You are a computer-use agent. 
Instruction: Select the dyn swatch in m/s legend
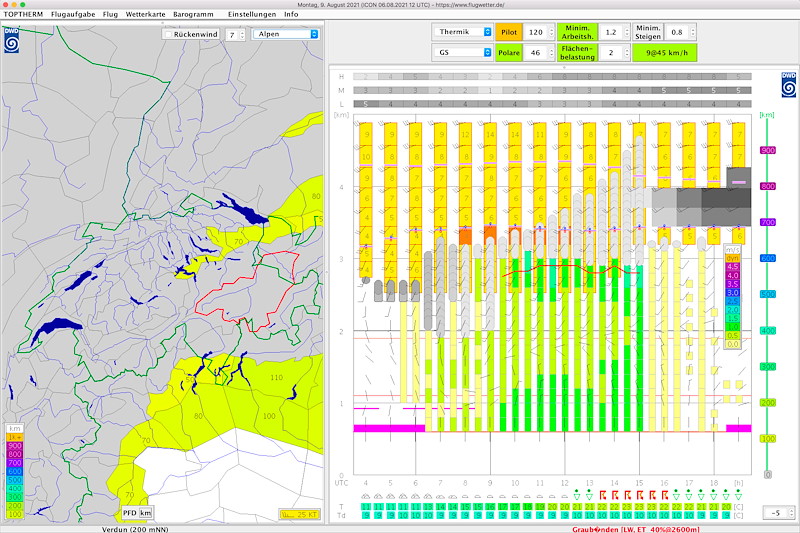click(x=733, y=258)
